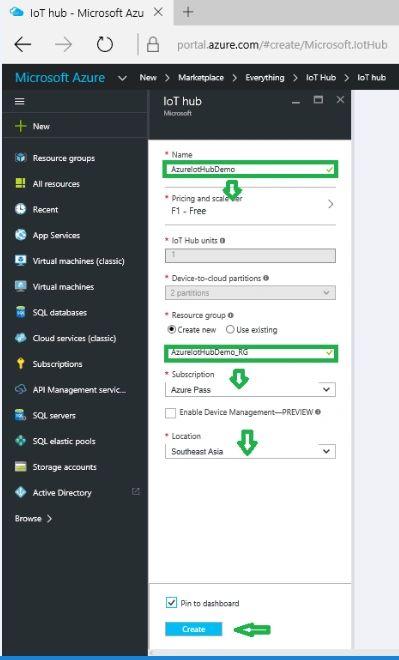This screenshot has width=399, height=660.
Task: Click the F1 - Free pricing text
Action: tap(189, 211)
